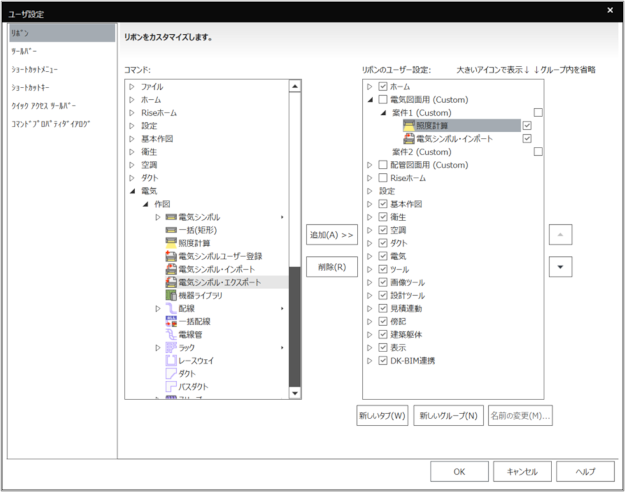Select the 機器ライブラリ icon
The width and height of the screenshot is (625, 492).
[171, 296]
